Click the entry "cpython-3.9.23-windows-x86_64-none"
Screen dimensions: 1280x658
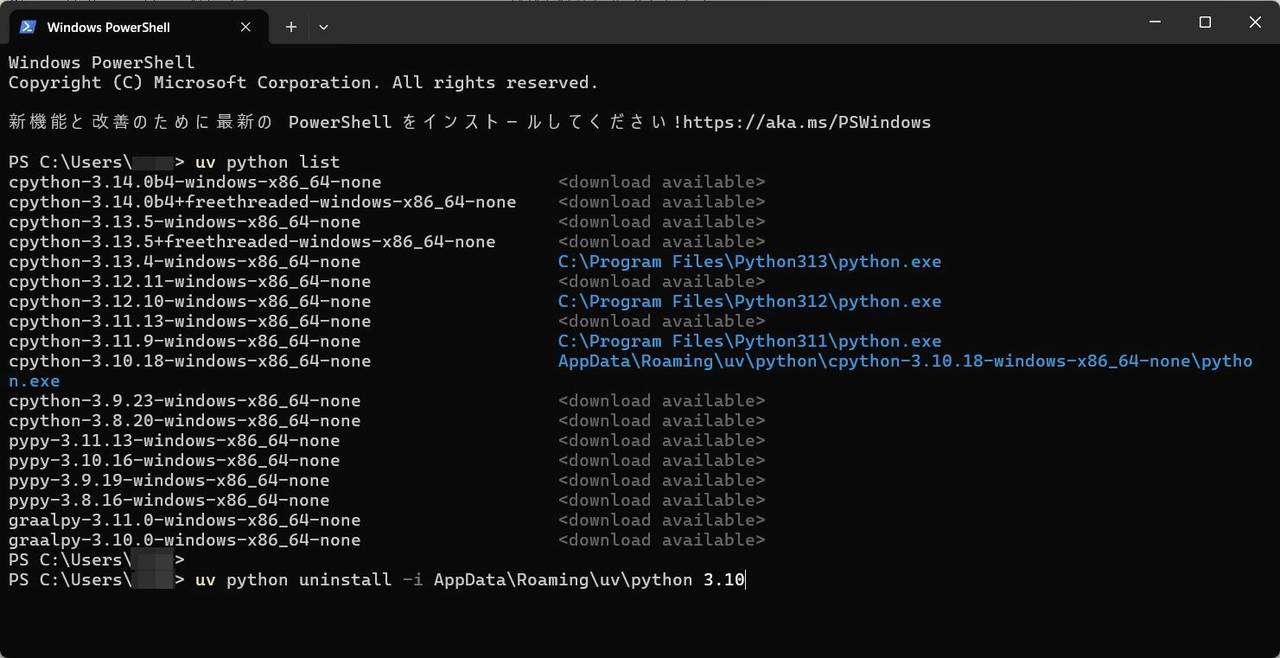(x=184, y=401)
